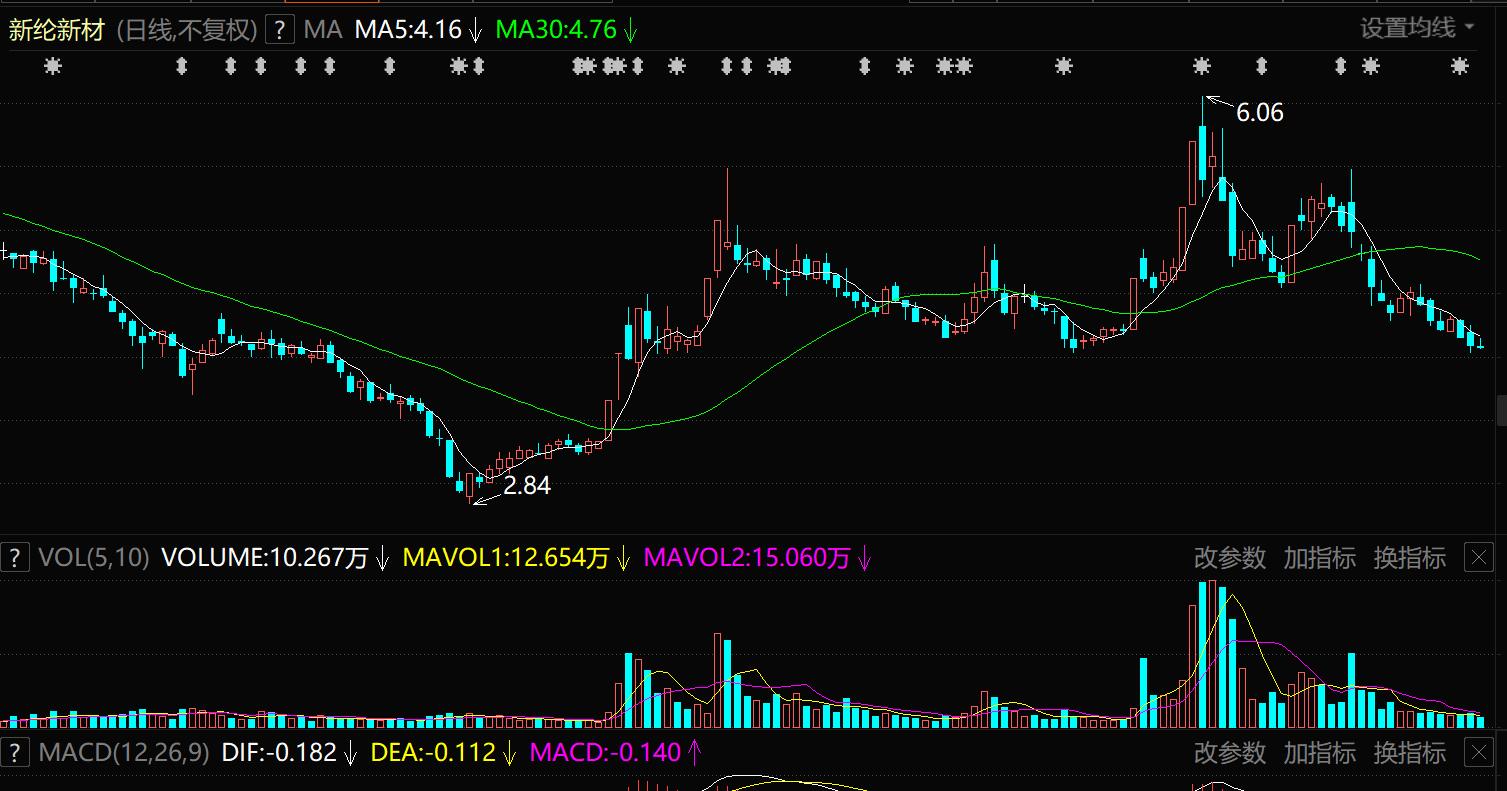Open the MACD panel question-mark help icon
The height and width of the screenshot is (791, 1507).
click(14, 751)
